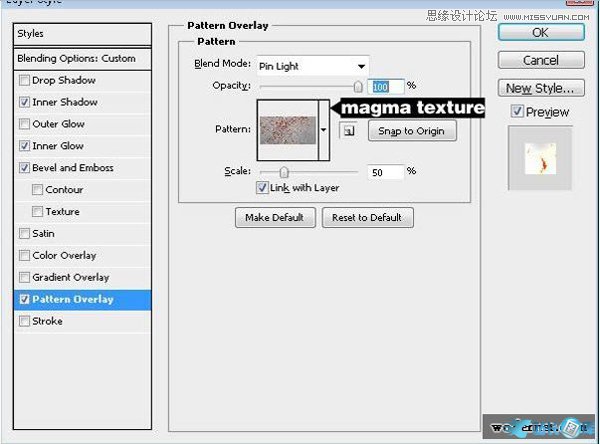Open the Styles section in list
Image resolution: width=600 pixels, height=444 pixels.
tap(82, 34)
